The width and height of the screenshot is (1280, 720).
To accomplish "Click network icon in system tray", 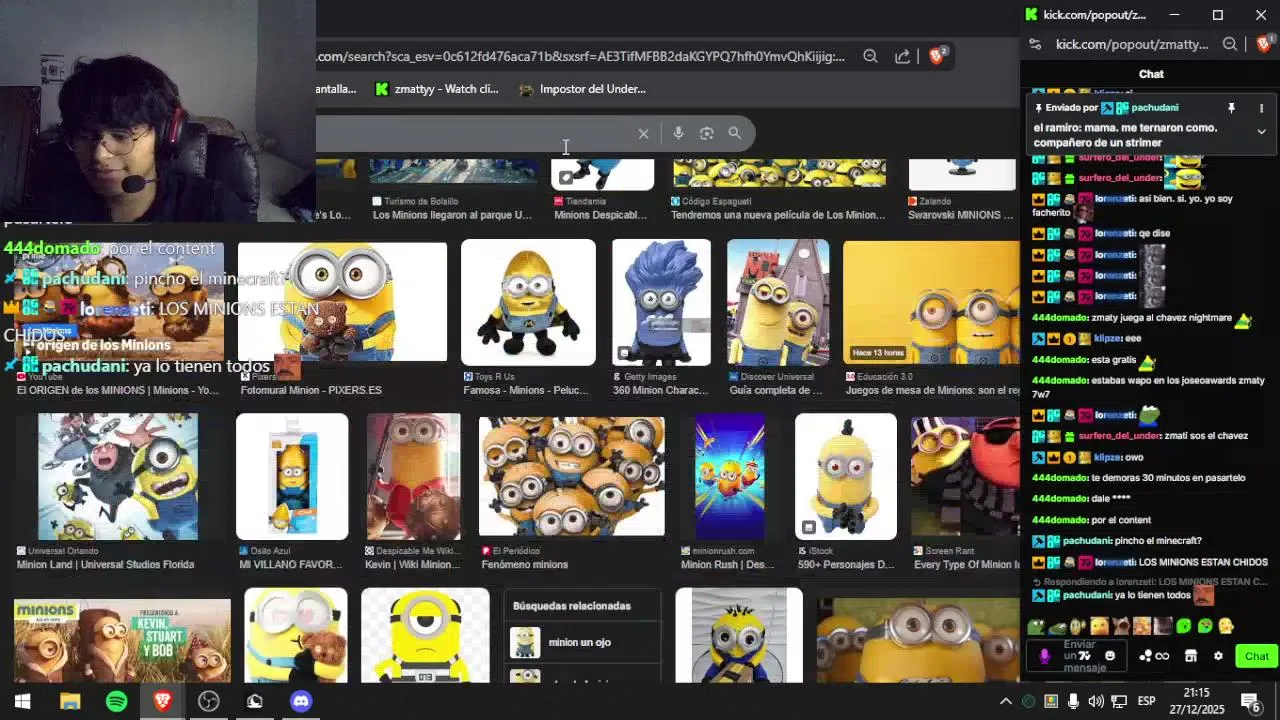I will [x=1119, y=701].
